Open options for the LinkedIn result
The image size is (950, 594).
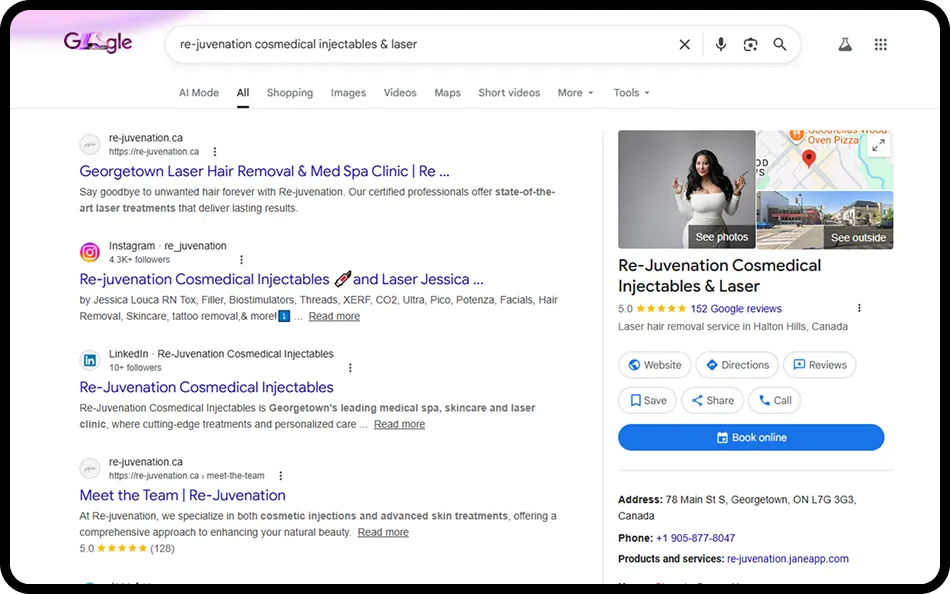coord(350,367)
